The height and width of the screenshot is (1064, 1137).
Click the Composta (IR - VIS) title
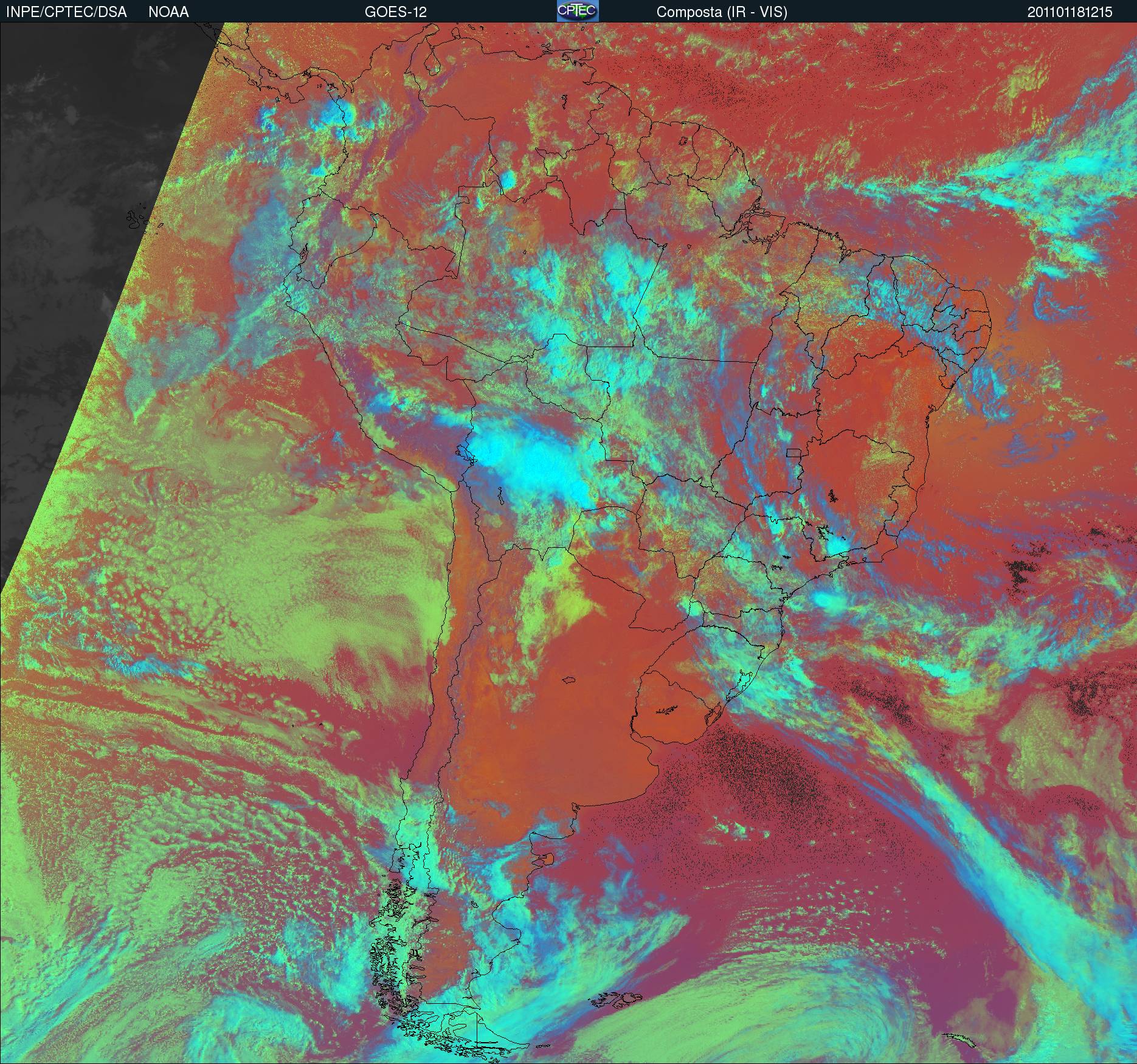pos(722,12)
